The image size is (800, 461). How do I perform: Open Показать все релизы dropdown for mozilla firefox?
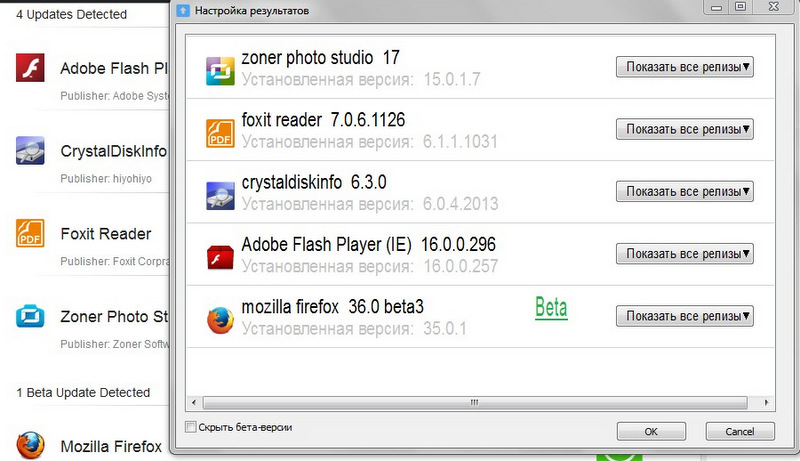(x=685, y=316)
